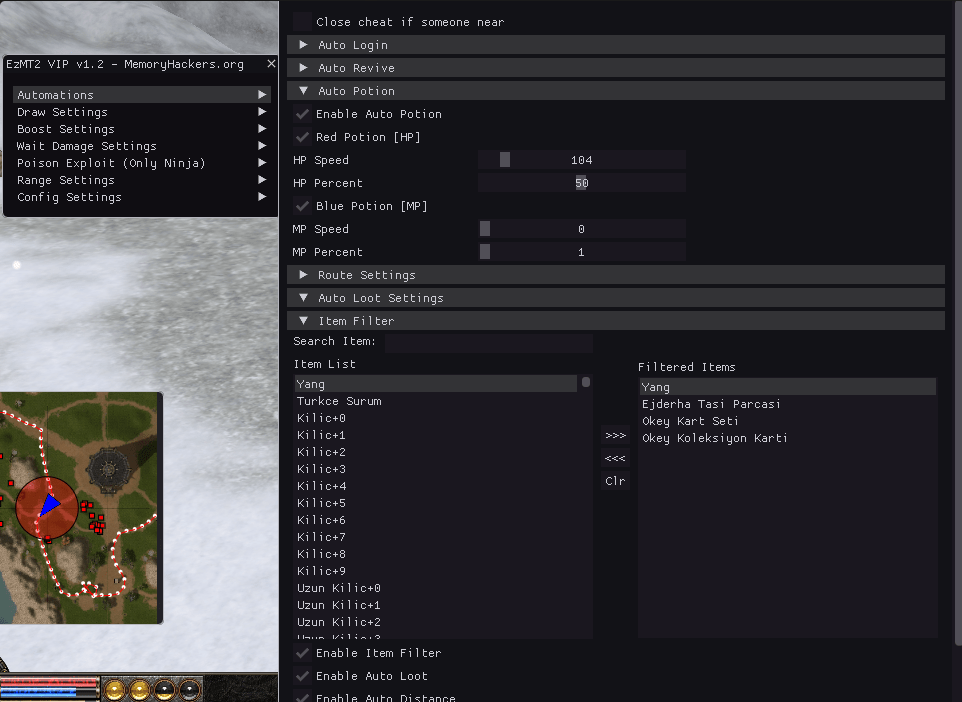The image size is (962, 702).
Task: Open Boost Settings submenu
Action: click(142, 129)
